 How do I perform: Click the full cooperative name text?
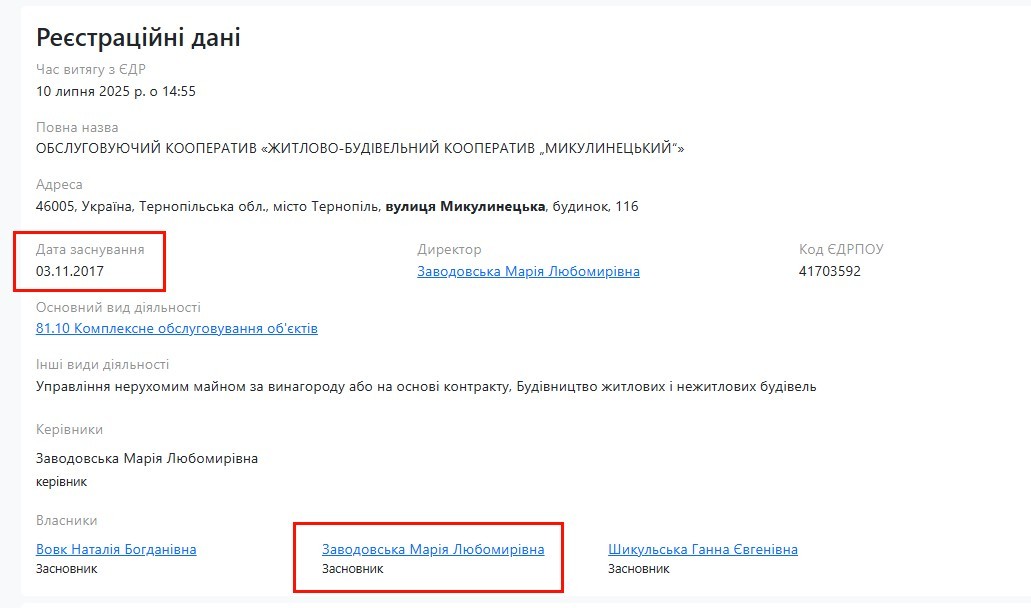point(360,149)
